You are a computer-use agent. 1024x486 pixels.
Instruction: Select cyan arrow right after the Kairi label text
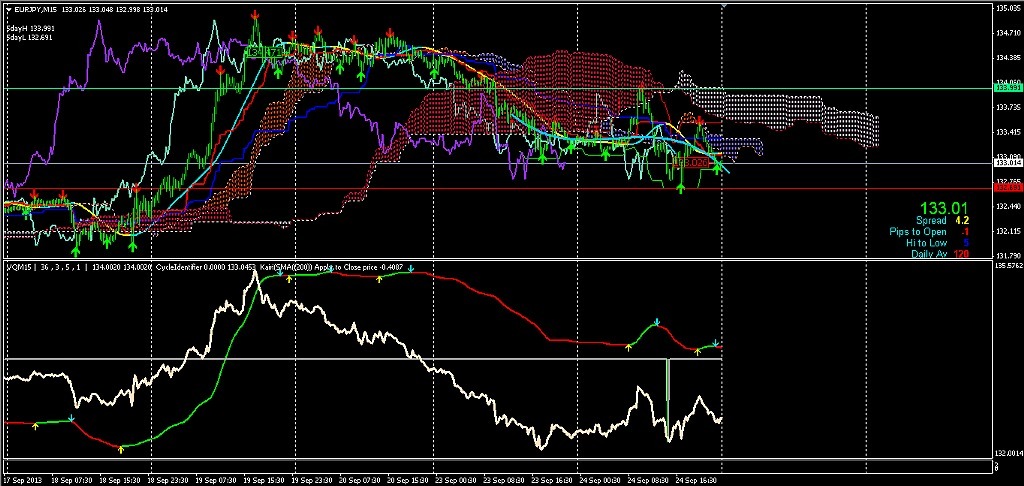tap(411, 267)
